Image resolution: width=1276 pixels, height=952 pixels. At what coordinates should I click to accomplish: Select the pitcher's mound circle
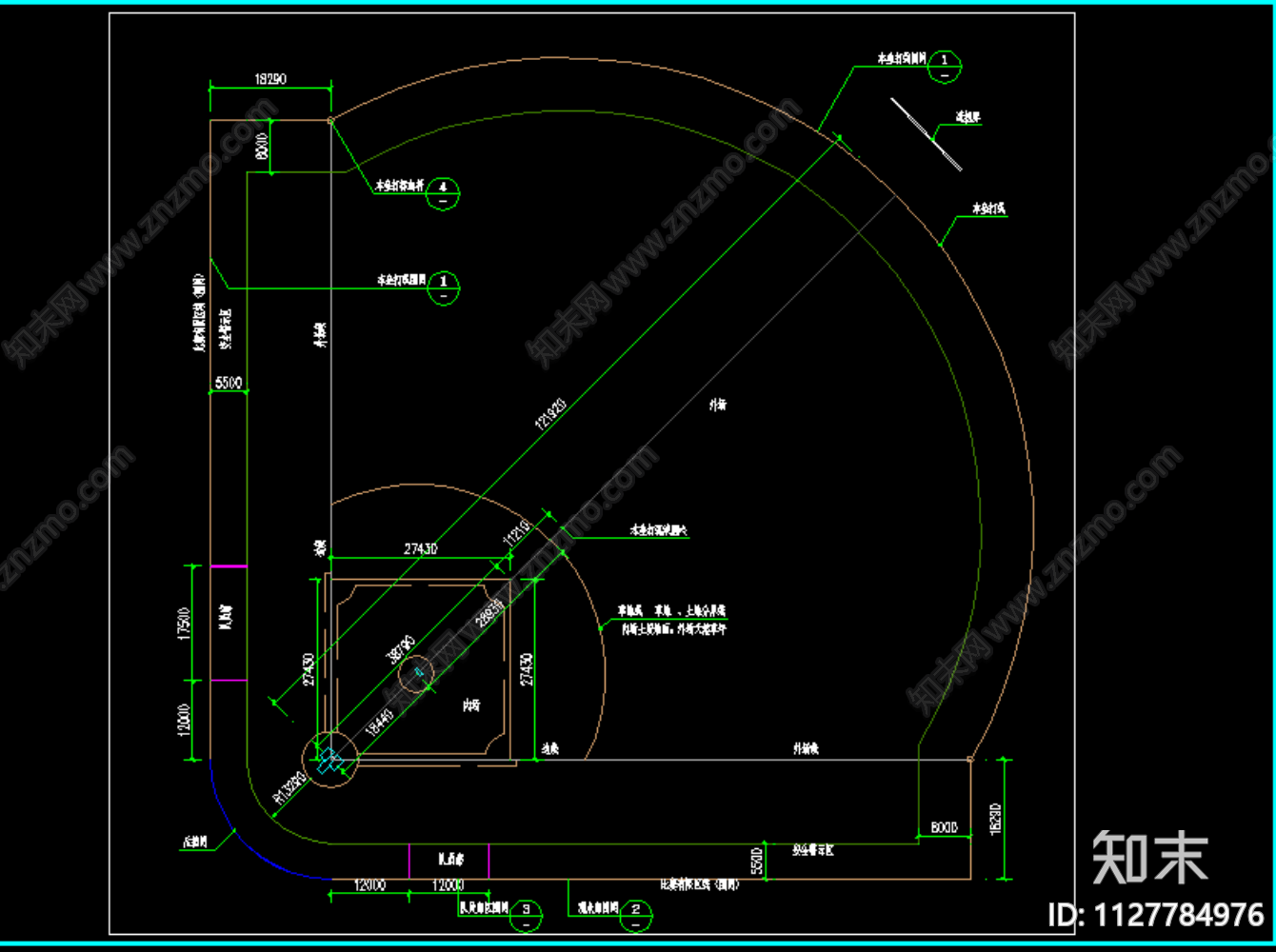(x=416, y=674)
